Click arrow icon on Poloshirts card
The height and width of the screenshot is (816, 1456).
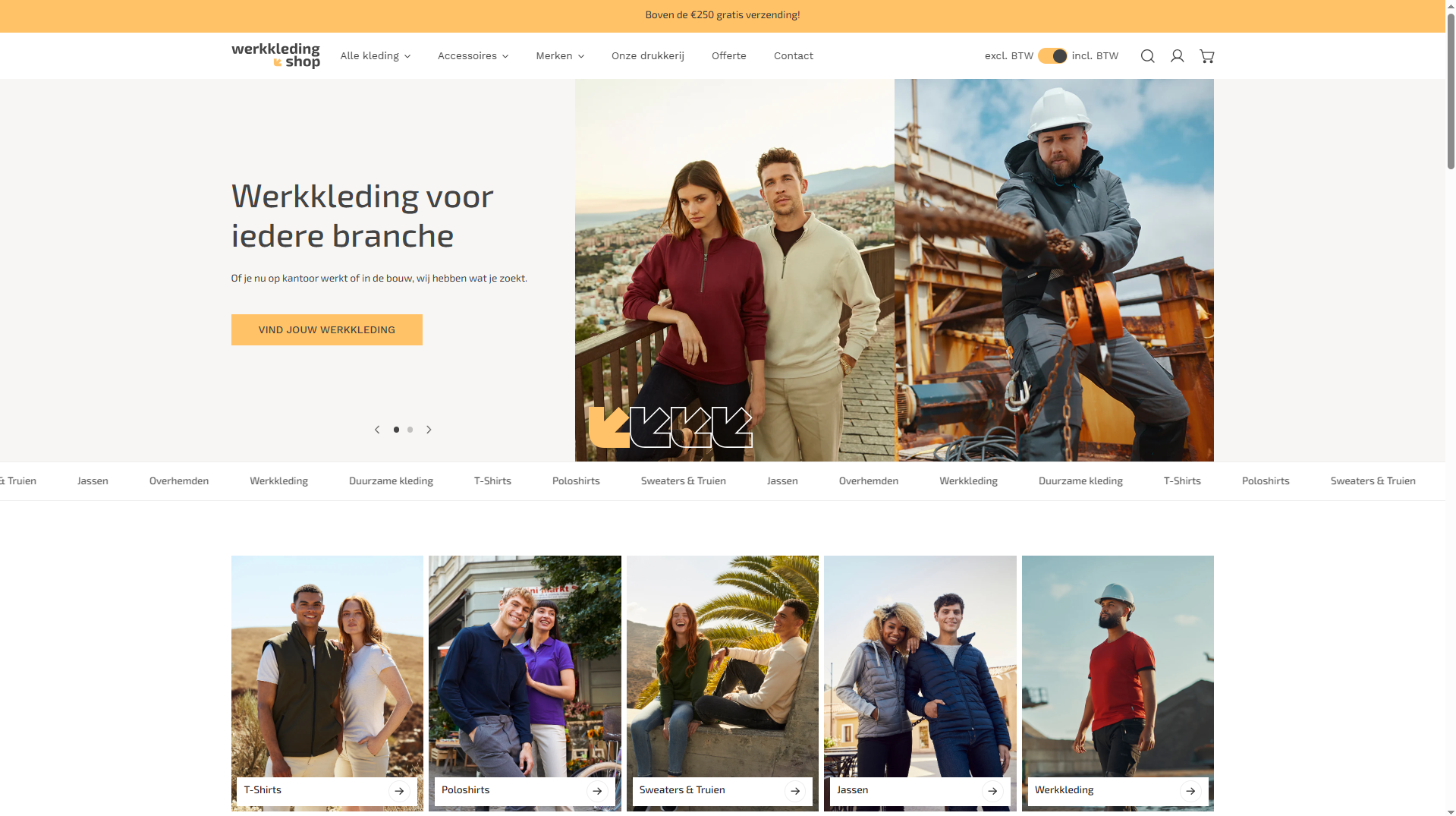click(x=597, y=791)
